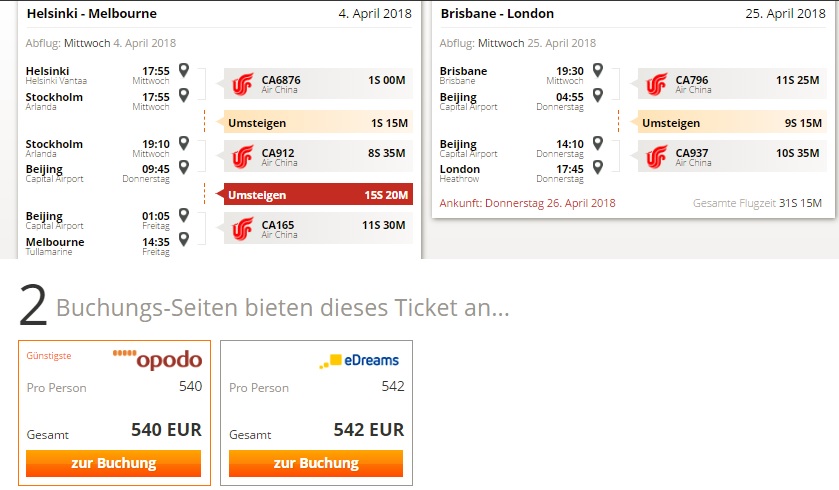This screenshot has height=490, width=839.
Task: Click the Air China logo on flight CA165
Action: (242, 229)
